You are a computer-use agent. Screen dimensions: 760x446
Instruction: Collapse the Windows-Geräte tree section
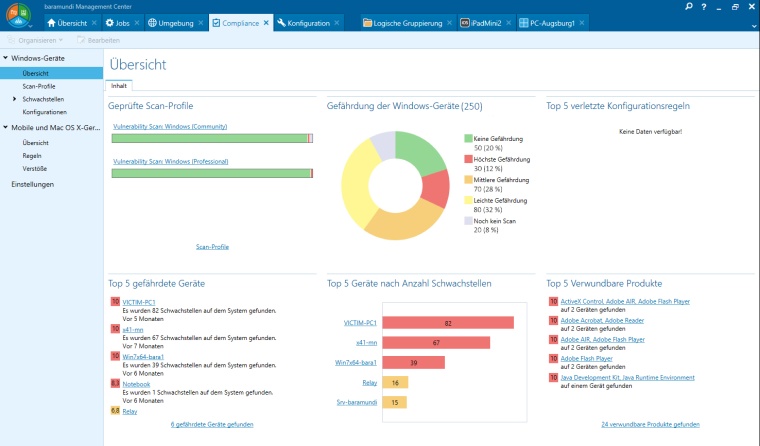(x=6, y=59)
